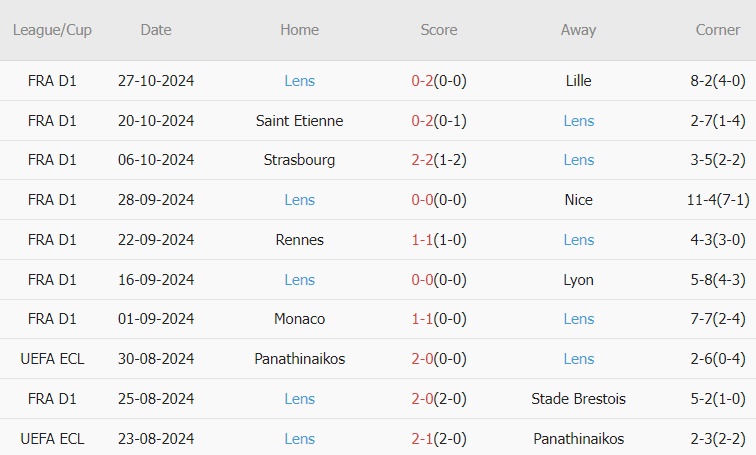
Task: Click the Stade Brestois team name
Action: [x=578, y=399]
